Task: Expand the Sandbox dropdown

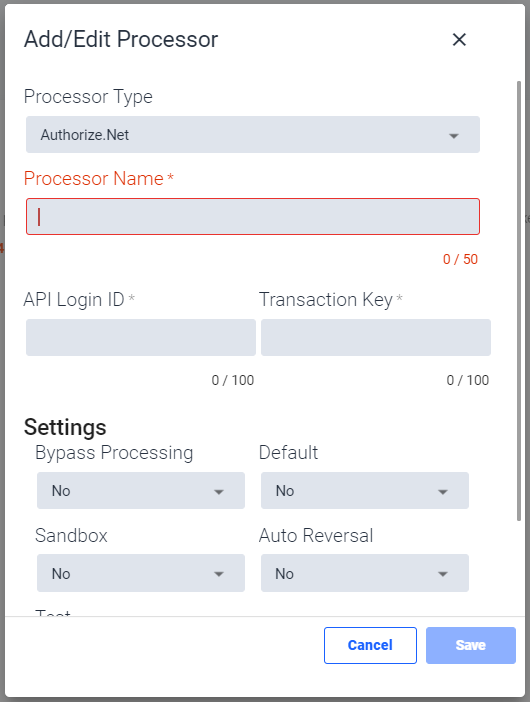Action: [141, 573]
